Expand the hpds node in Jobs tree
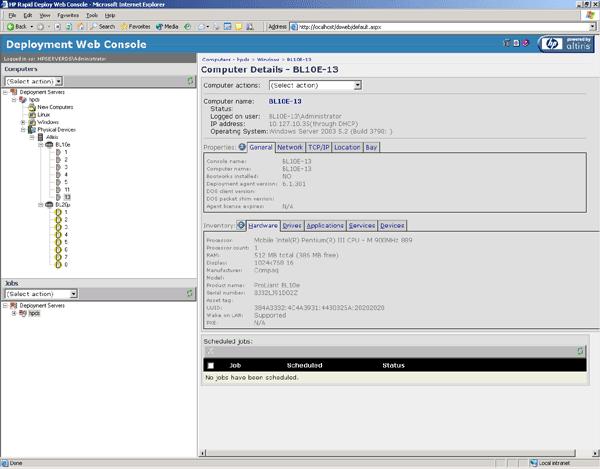 (x=14, y=313)
